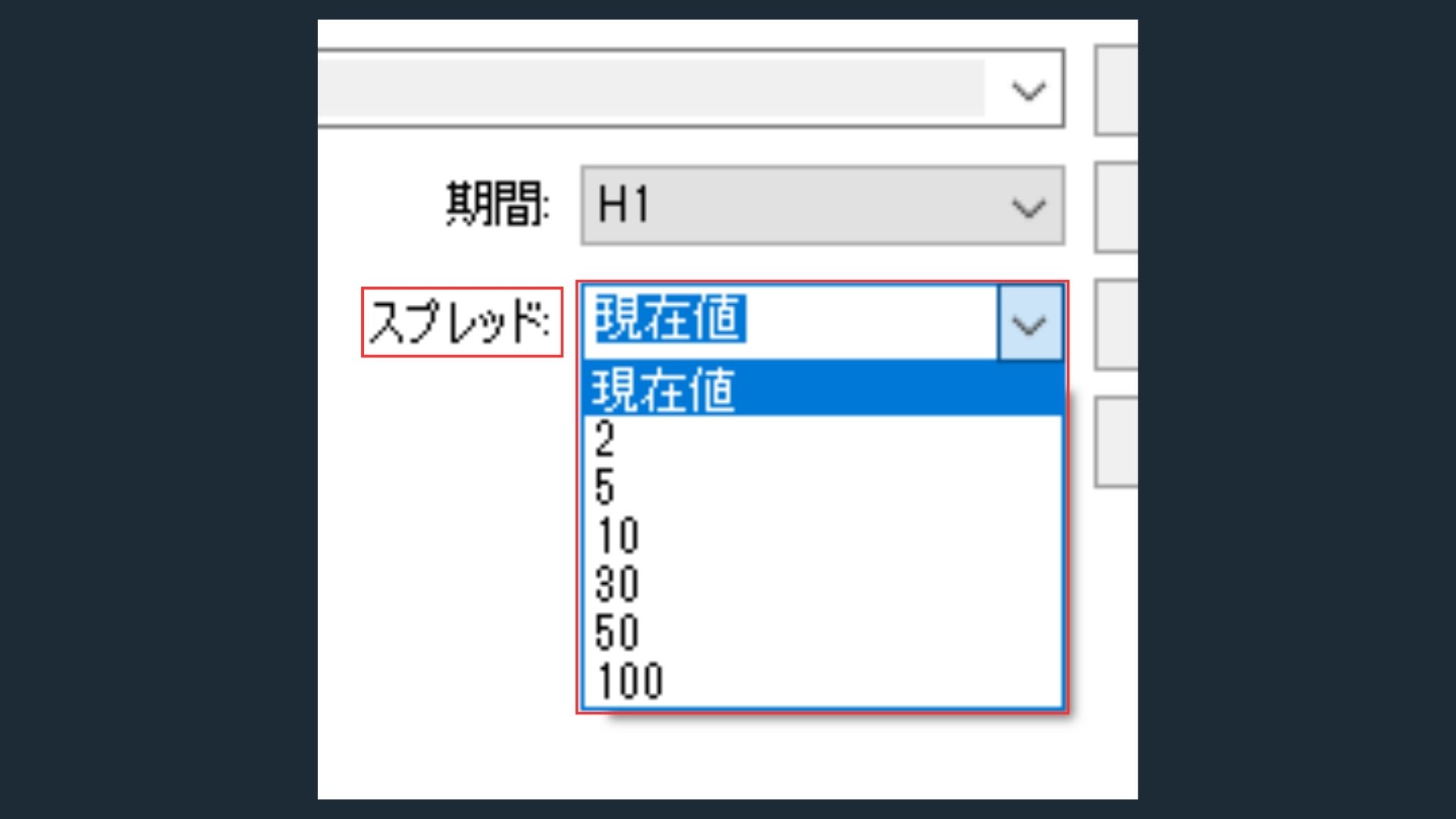Select spread value 5 from list
This screenshot has height=819, width=1456.
823,487
